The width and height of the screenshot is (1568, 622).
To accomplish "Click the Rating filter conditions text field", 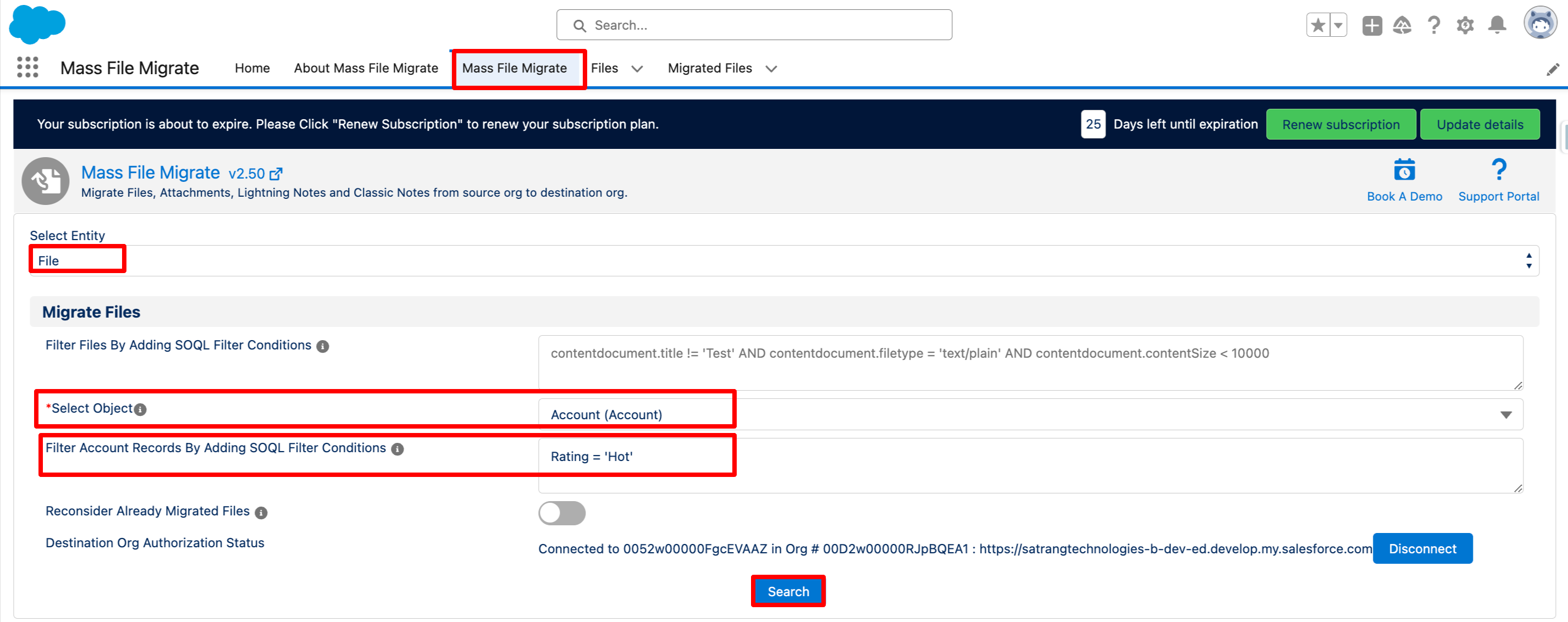I will click(x=1030, y=465).
